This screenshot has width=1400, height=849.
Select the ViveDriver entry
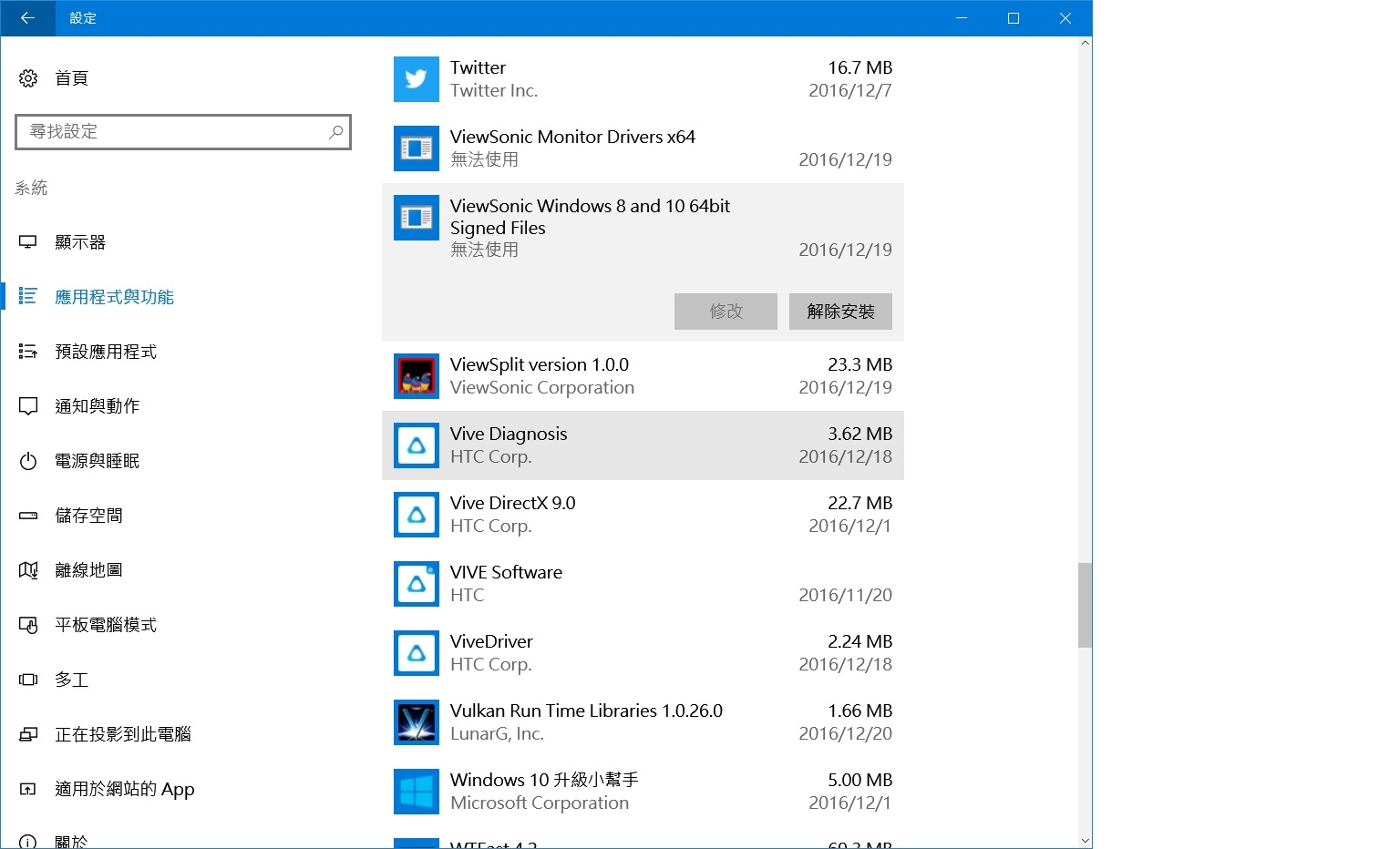[643, 653]
